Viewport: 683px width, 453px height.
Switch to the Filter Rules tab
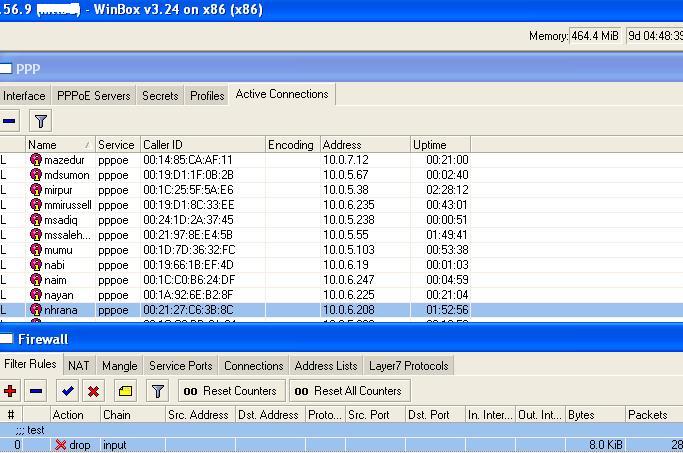click(30, 364)
